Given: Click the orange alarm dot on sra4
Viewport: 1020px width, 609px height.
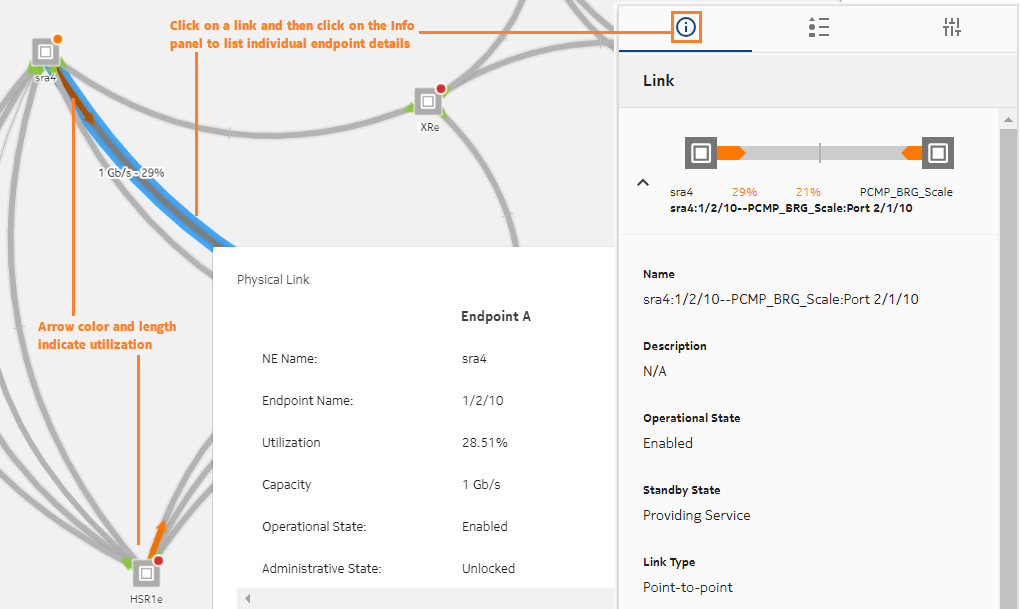Looking at the screenshot, I should pyautogui.click(x=58, y=39).
